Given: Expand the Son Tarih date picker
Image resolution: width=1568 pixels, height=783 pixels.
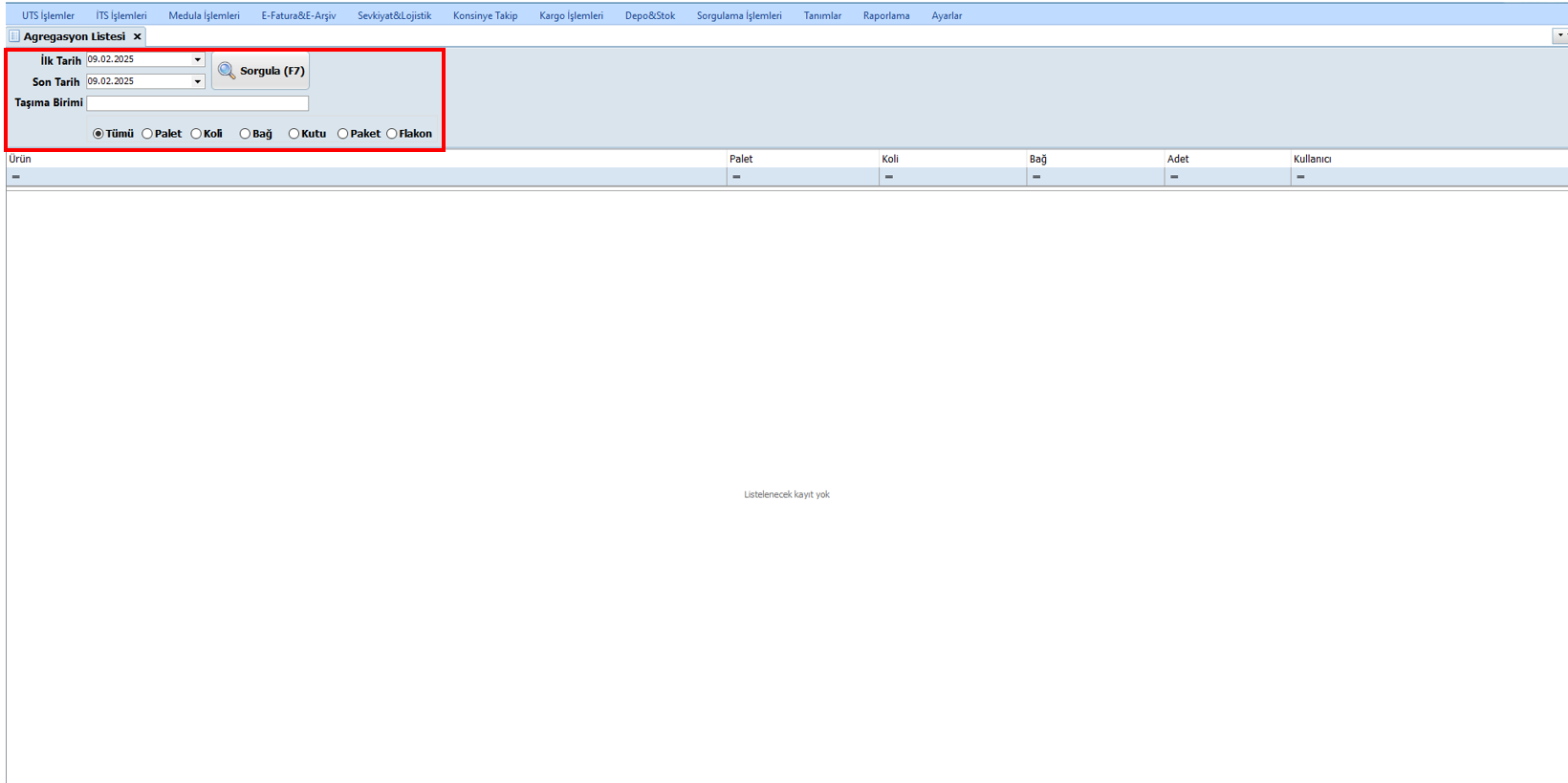Looking at the screenshot, I should pyautogui.click(x=198, y=81).
